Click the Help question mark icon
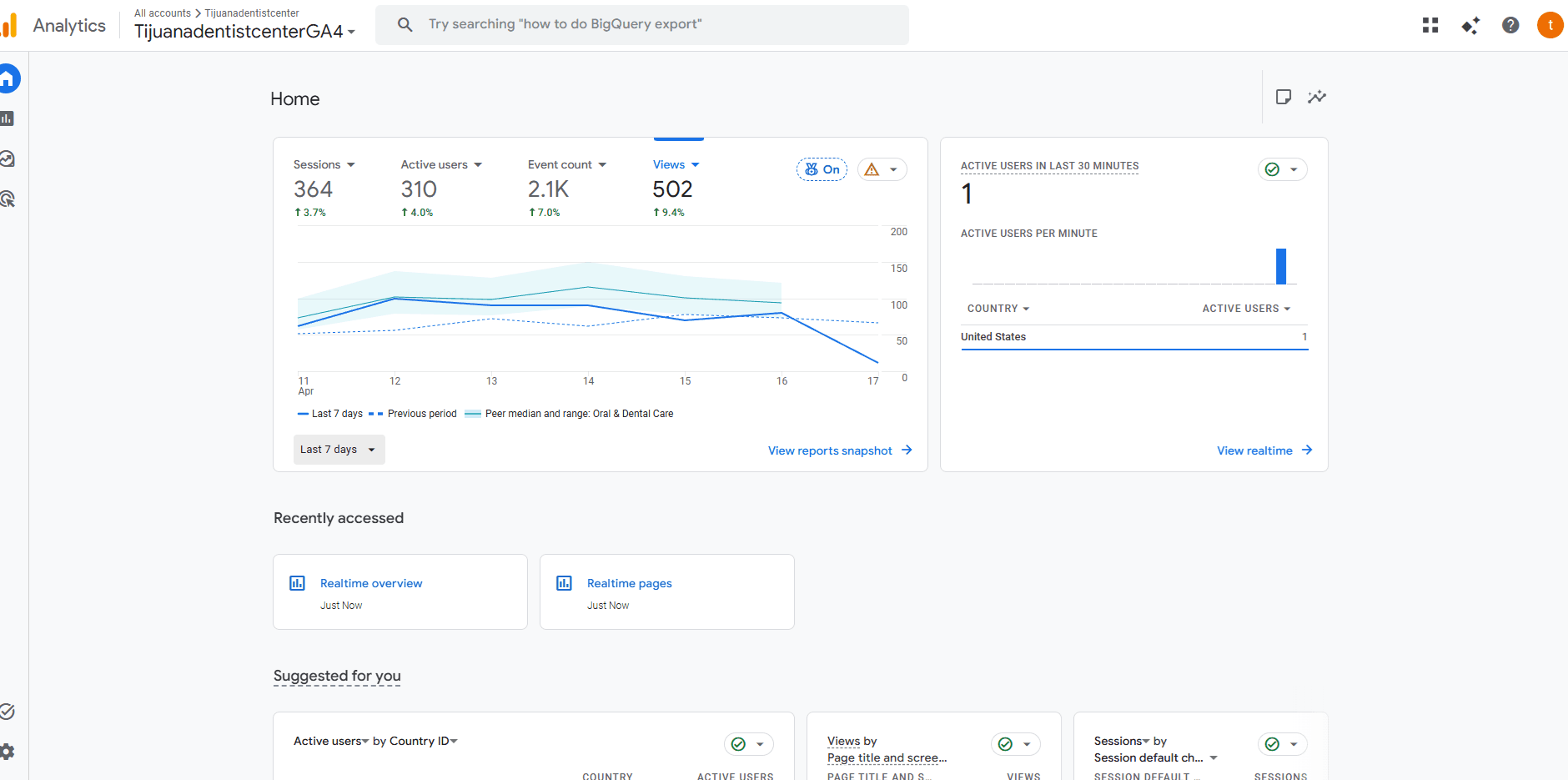Image resolution: width=1568 pixels, height=780 pixels. pyautogui.click(x=1510, y=25)
